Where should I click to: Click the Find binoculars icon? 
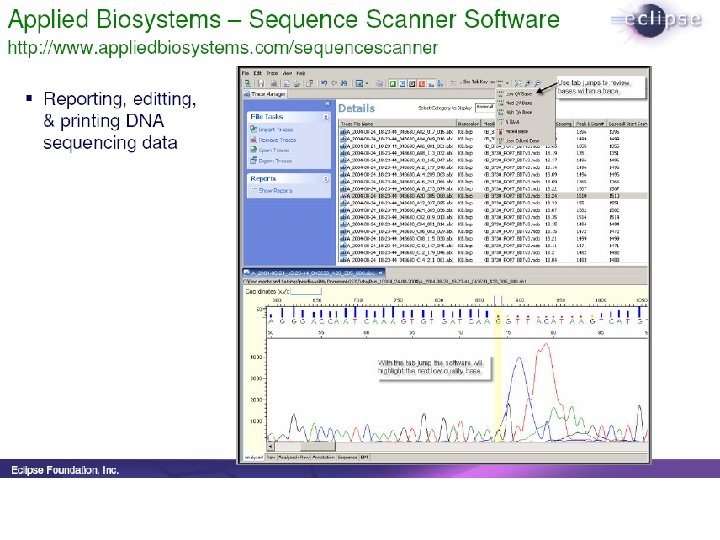(x=344, y=83)
